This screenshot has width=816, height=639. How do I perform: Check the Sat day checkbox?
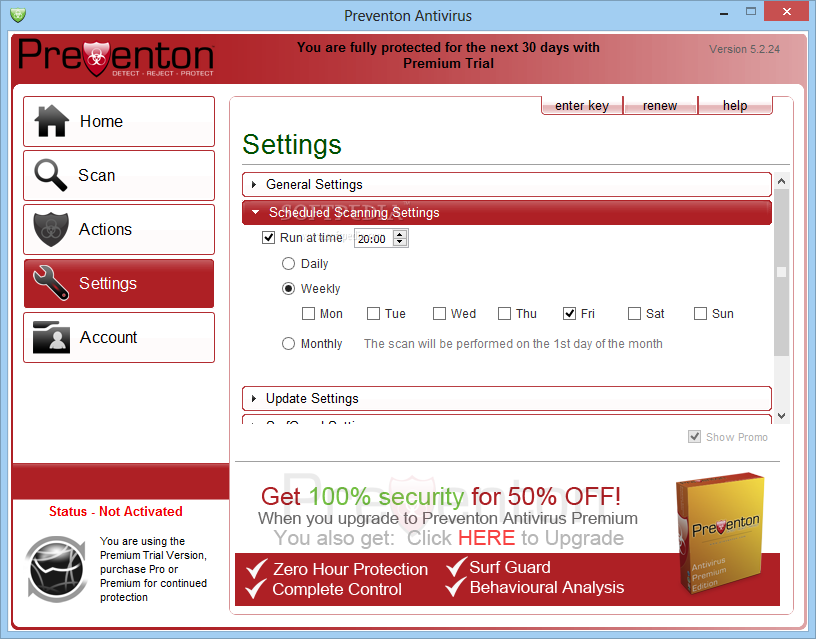[634, 313]
